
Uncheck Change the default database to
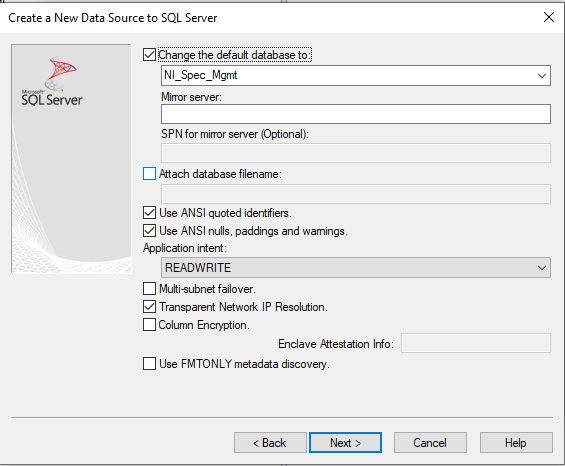click(x=150, y=55)
